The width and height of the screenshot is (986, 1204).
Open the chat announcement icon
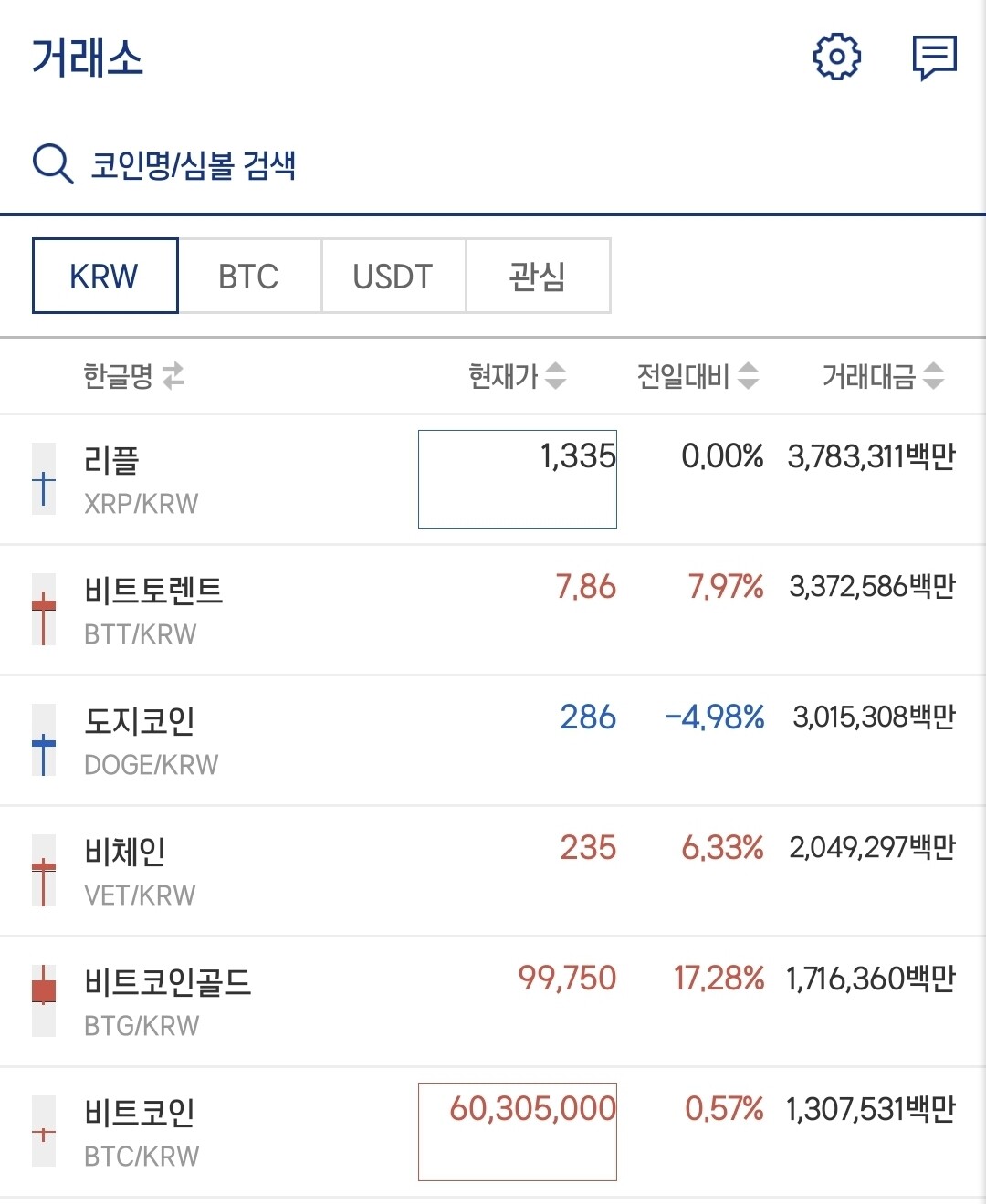click(934, 57)
